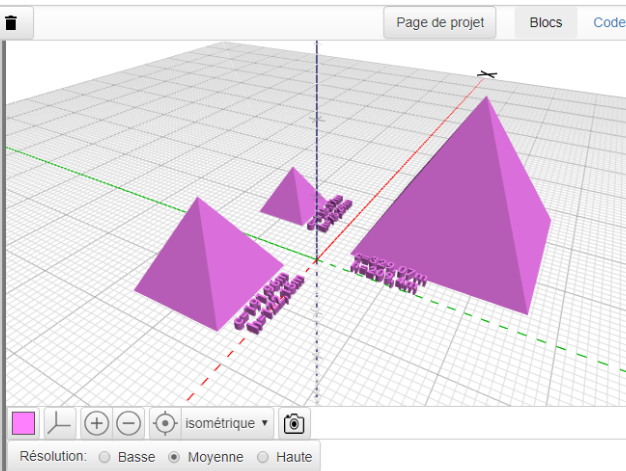Screen dimensions: 626x471
Task: Zoom out with the minus icon
Action: (129, 423)
